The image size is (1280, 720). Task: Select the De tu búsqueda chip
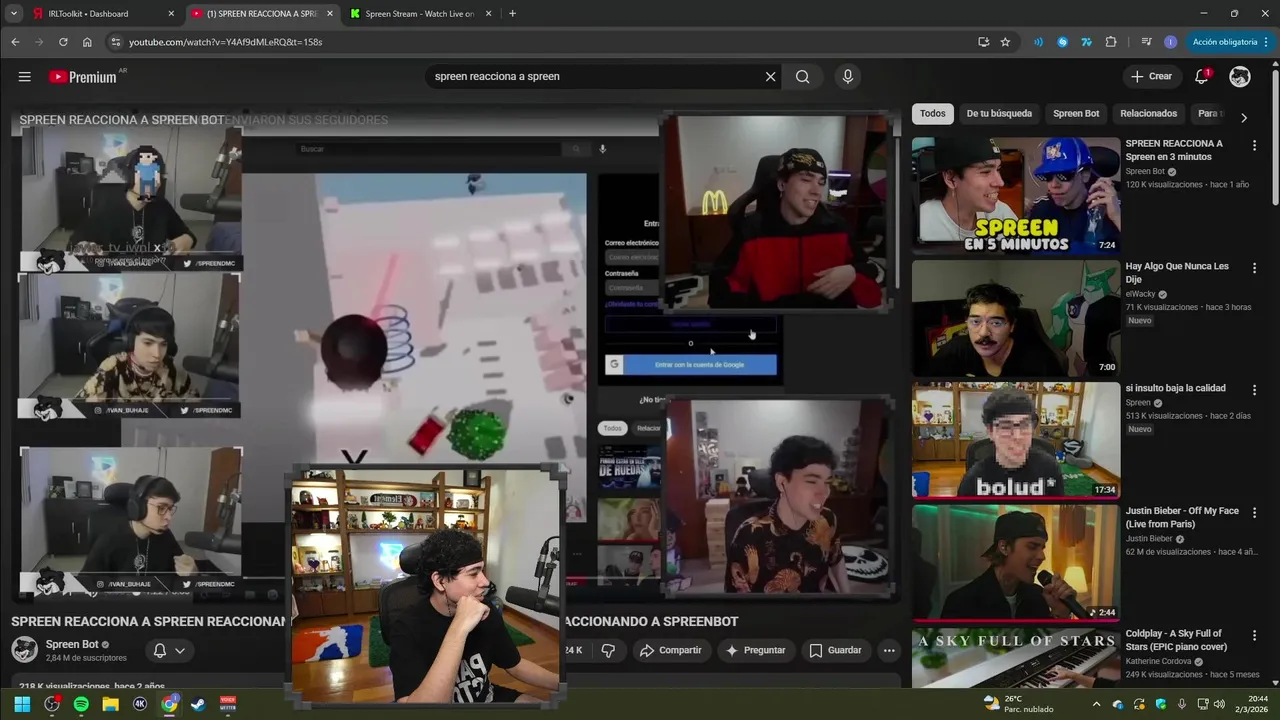999,114
